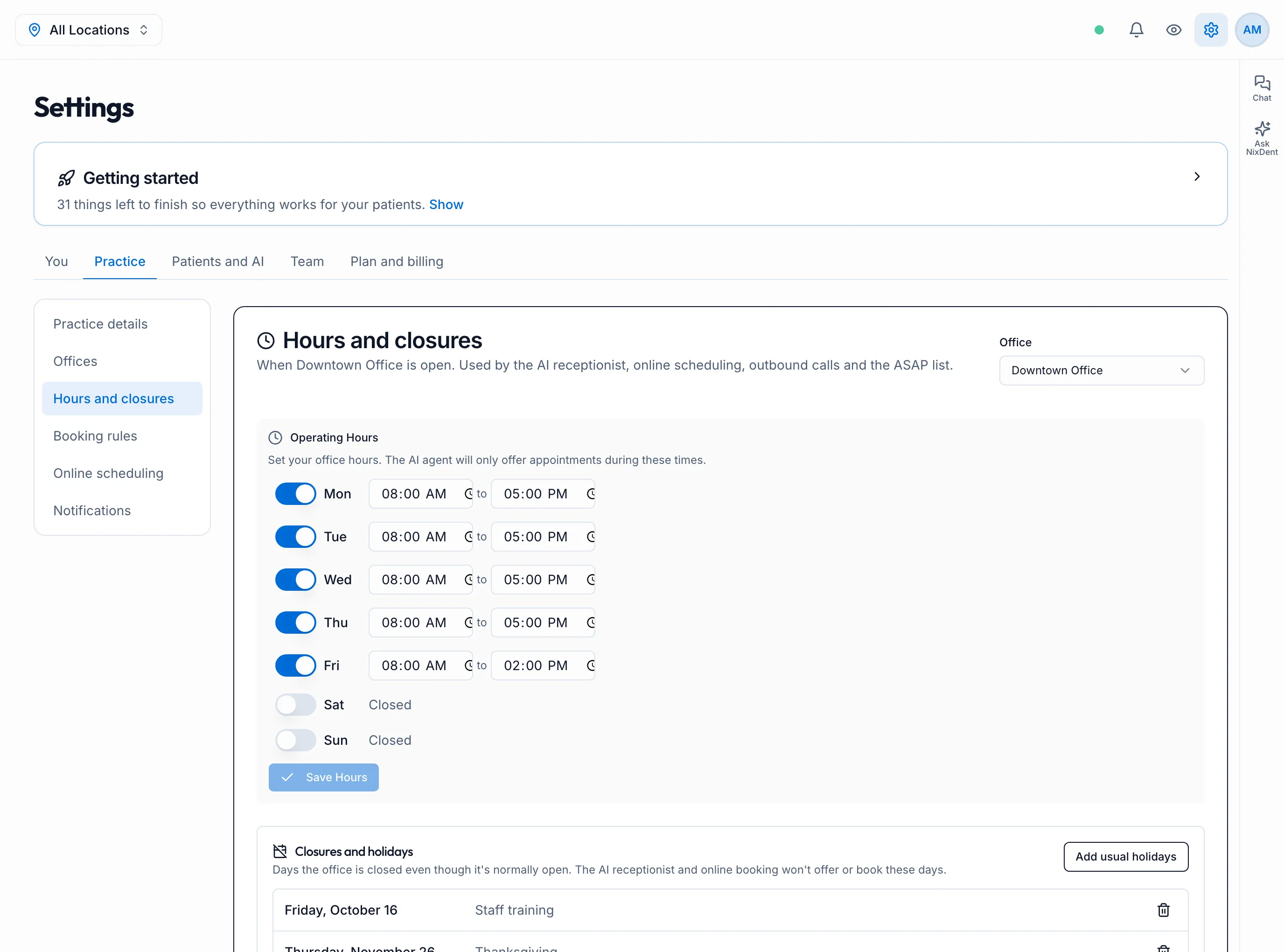Expand the Getting started chevron
Image resolution: width=1284 pixels, height=952 pixels.
pyautogui.click(x=1197, y=176)
